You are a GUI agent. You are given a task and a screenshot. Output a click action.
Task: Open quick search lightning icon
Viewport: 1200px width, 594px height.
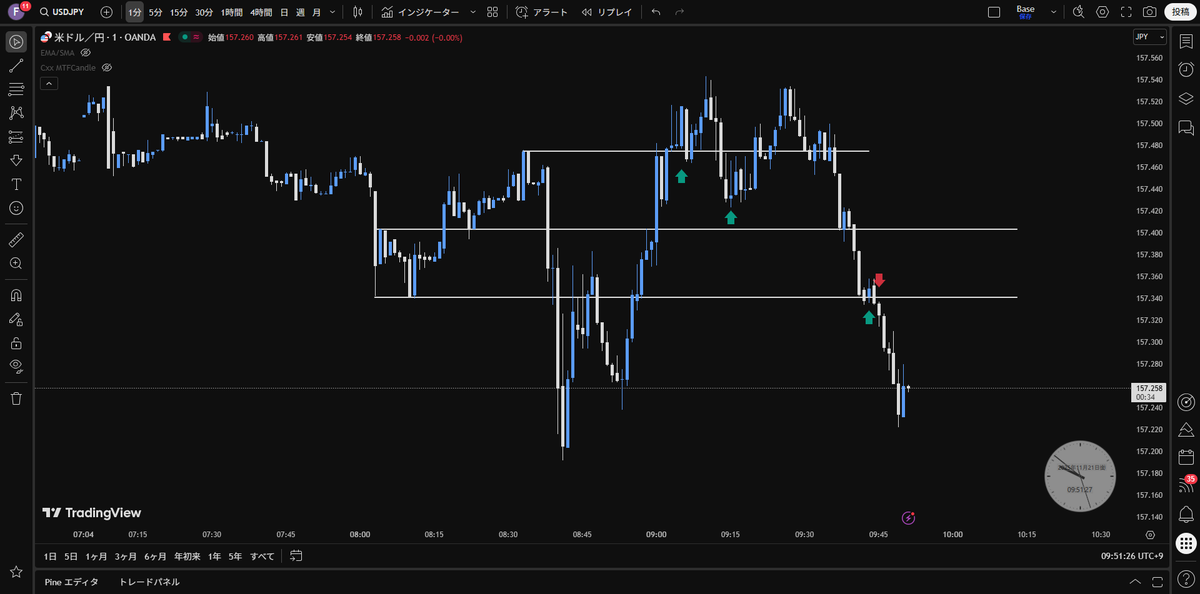coord(1078,12)
